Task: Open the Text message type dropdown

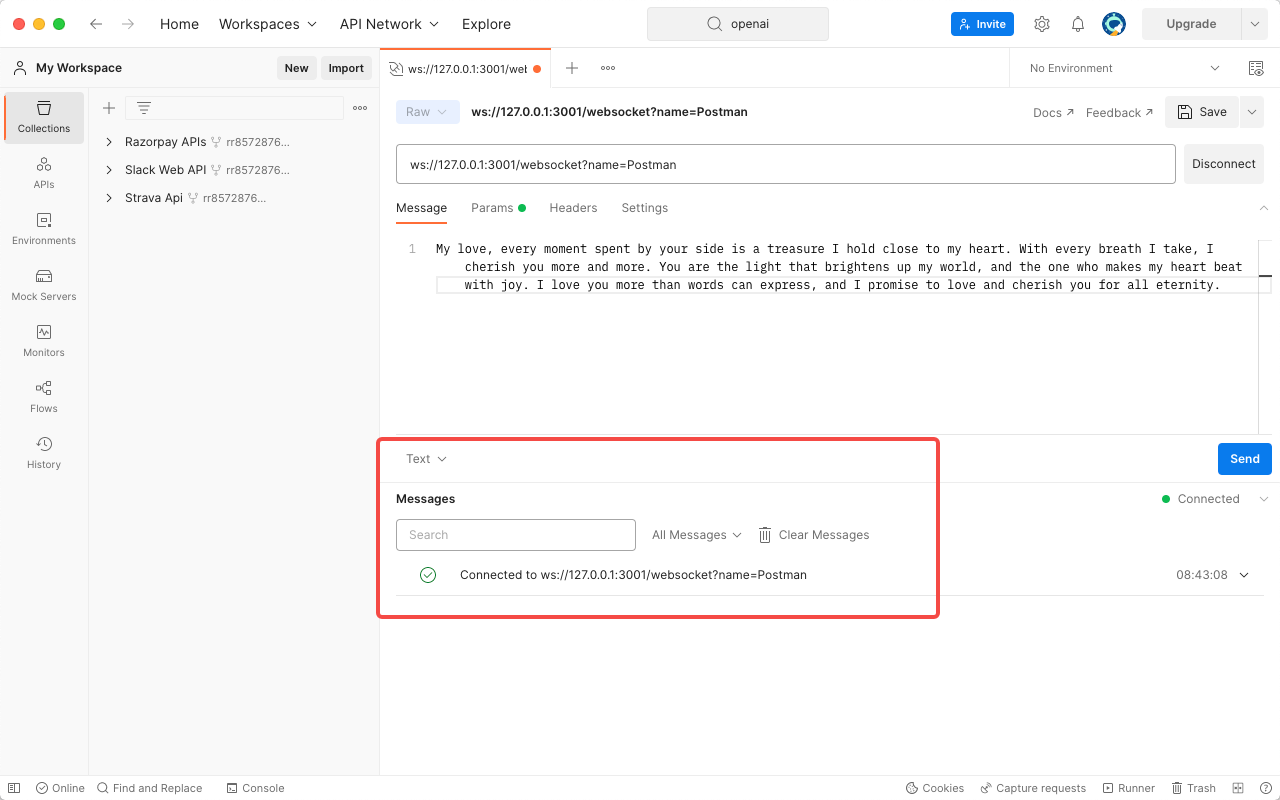Action: (424, 458)
